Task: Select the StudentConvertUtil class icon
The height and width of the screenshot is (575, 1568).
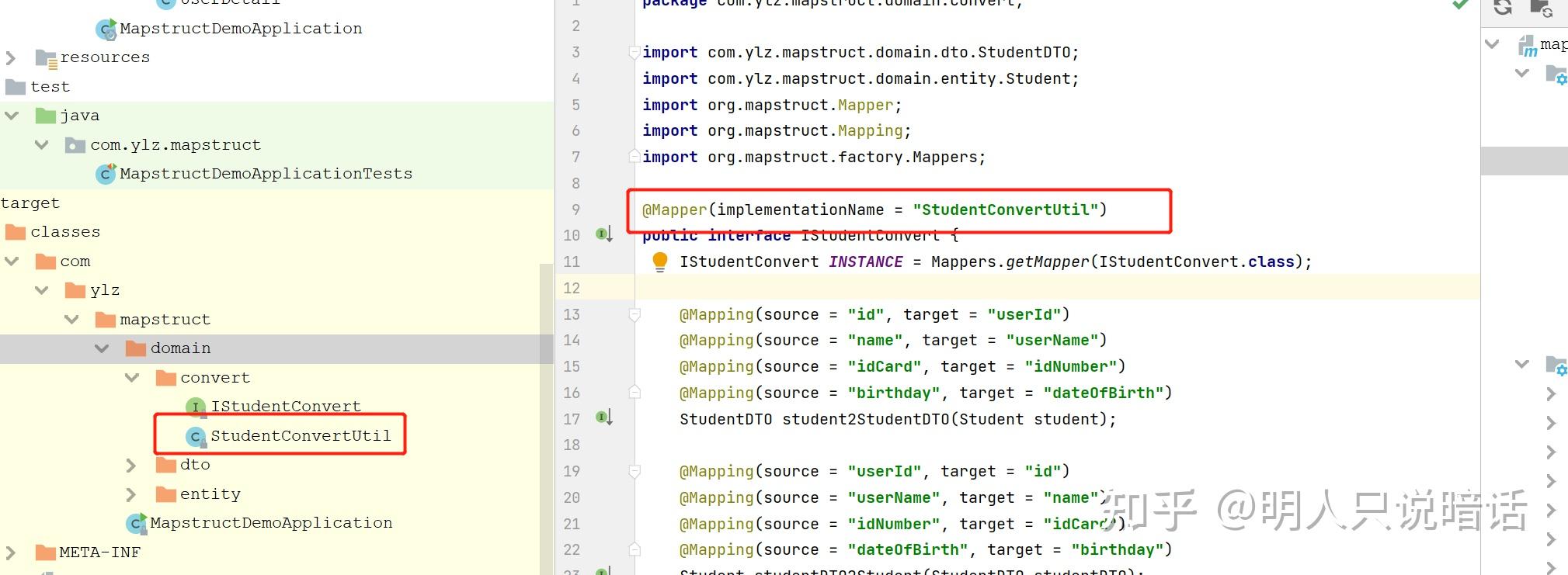Action: 196,437
